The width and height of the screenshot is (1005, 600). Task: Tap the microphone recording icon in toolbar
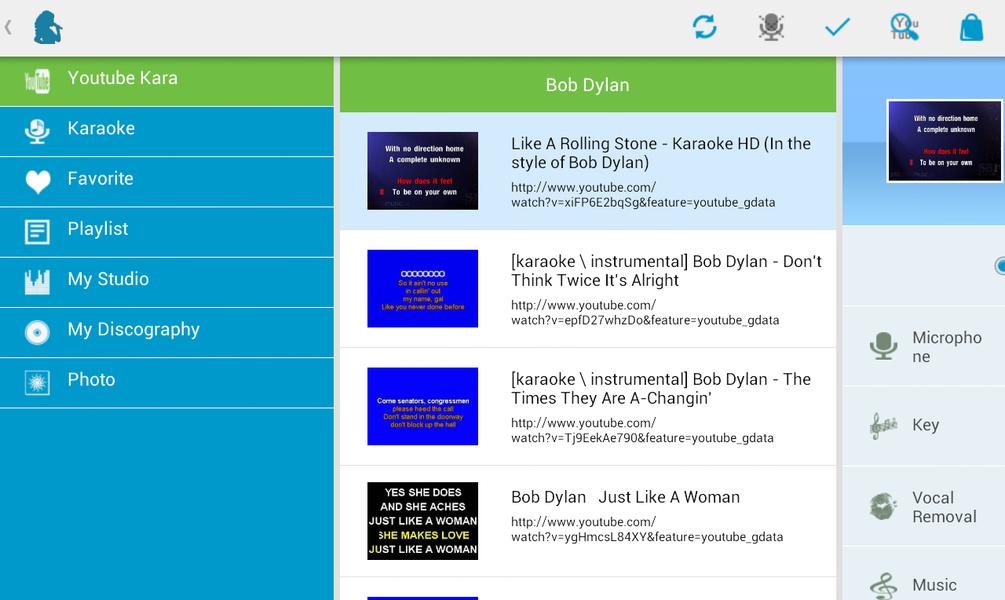pos(771,27)
